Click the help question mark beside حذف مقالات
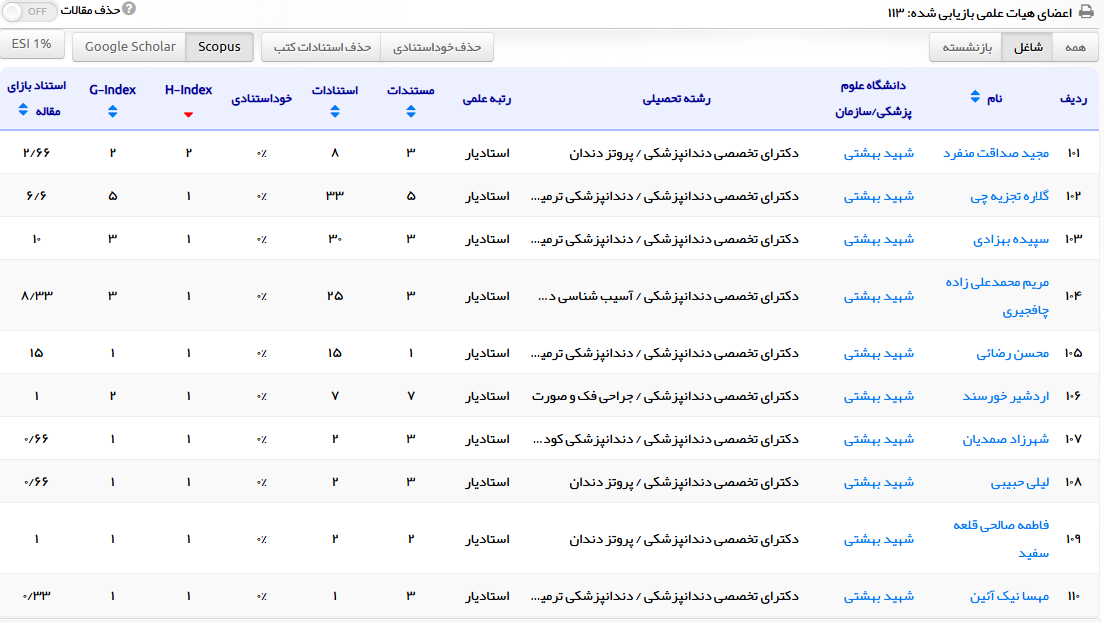Screen dimensions: 1104x622 [129, 9]
